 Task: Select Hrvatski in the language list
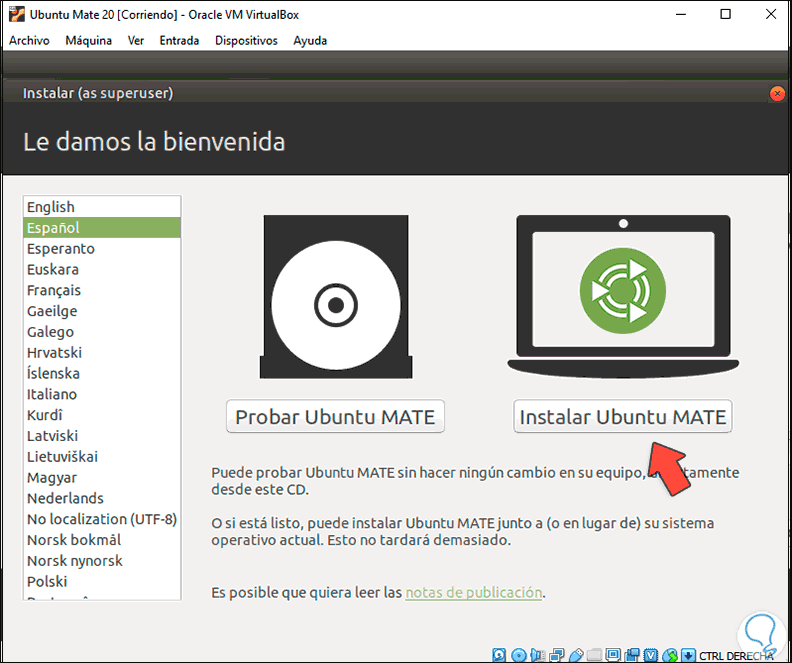[x=102, y=352]
